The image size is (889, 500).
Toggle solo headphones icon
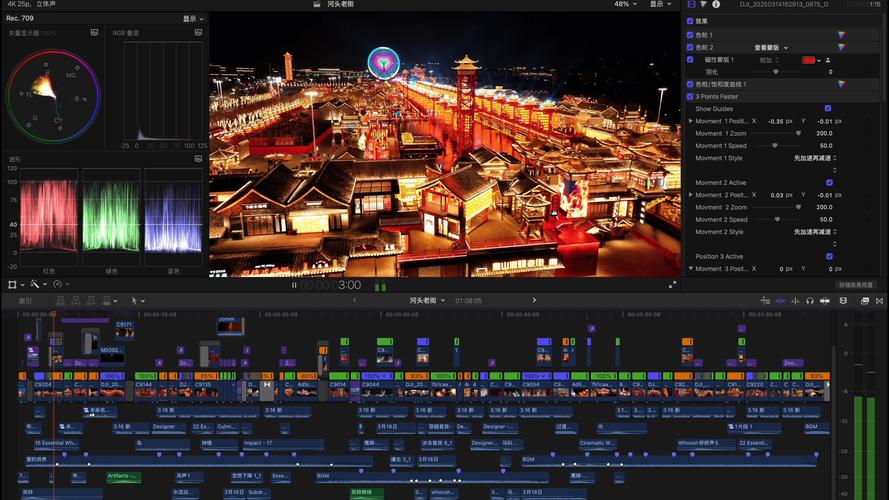coord(810,300)
